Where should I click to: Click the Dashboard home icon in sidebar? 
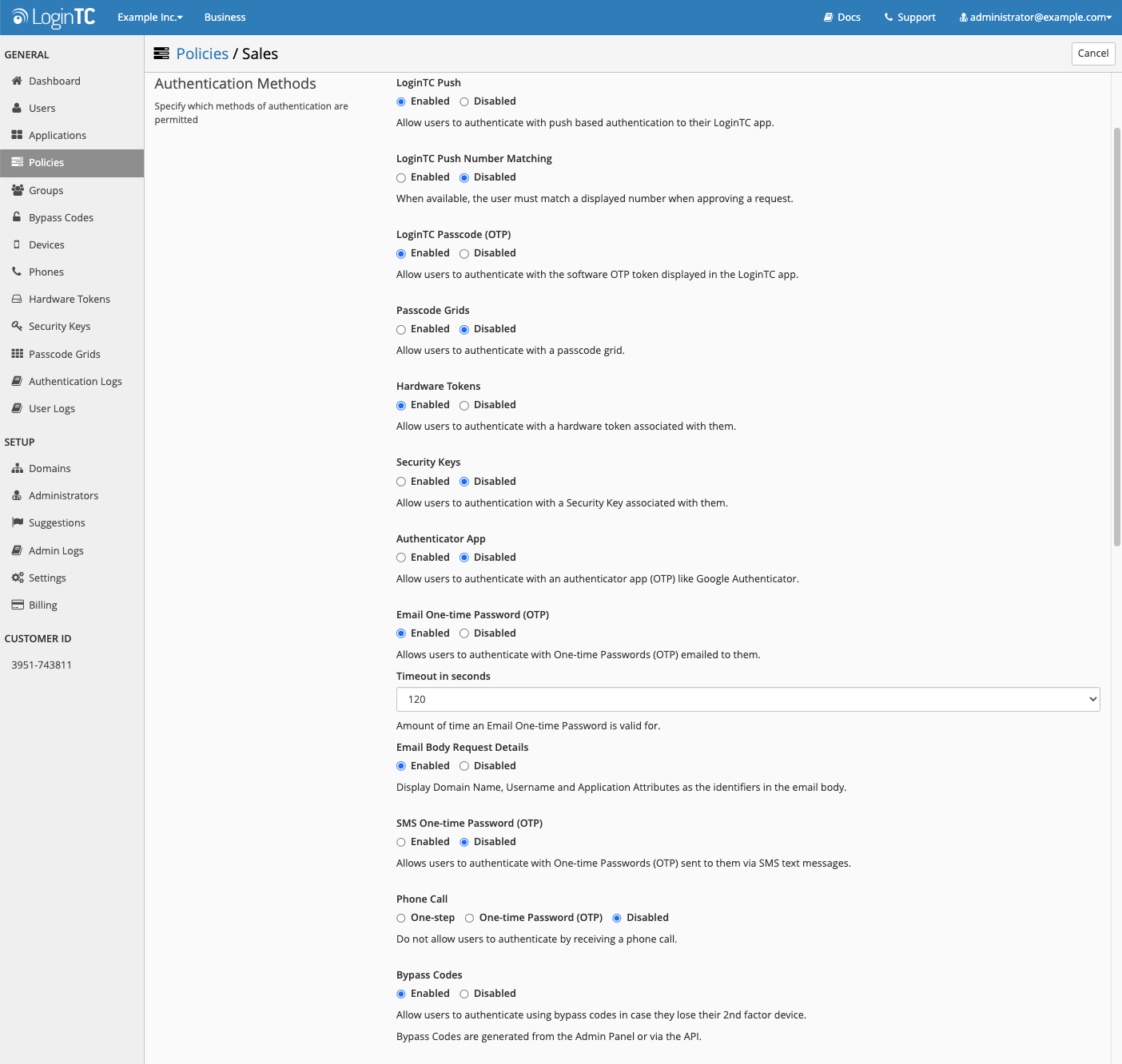[17, 81]
